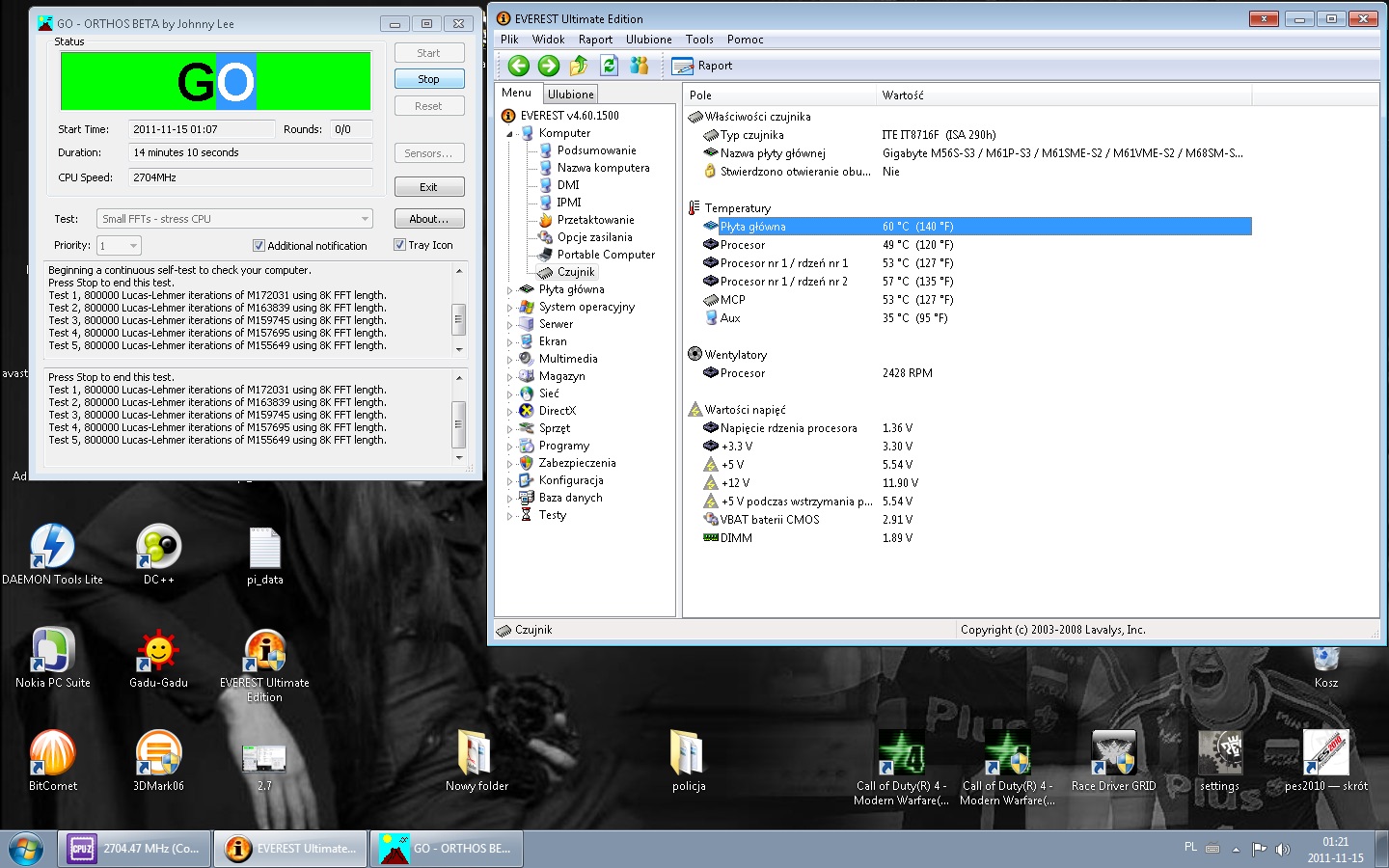1389x868 pixels.
Task: Open the Pomoc menu
Action: point(746,40)
